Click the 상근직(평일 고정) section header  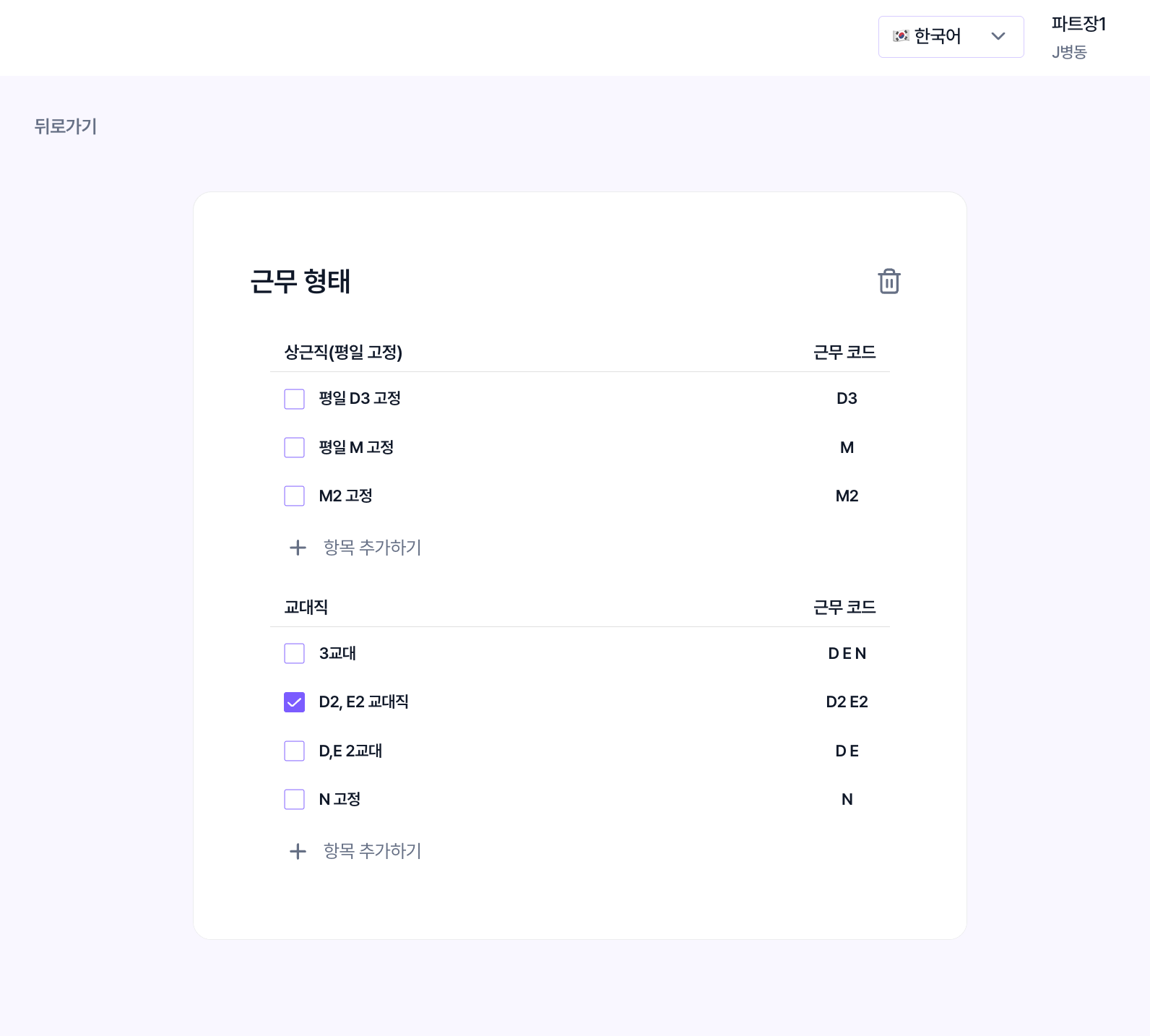[x=343, y=352]
